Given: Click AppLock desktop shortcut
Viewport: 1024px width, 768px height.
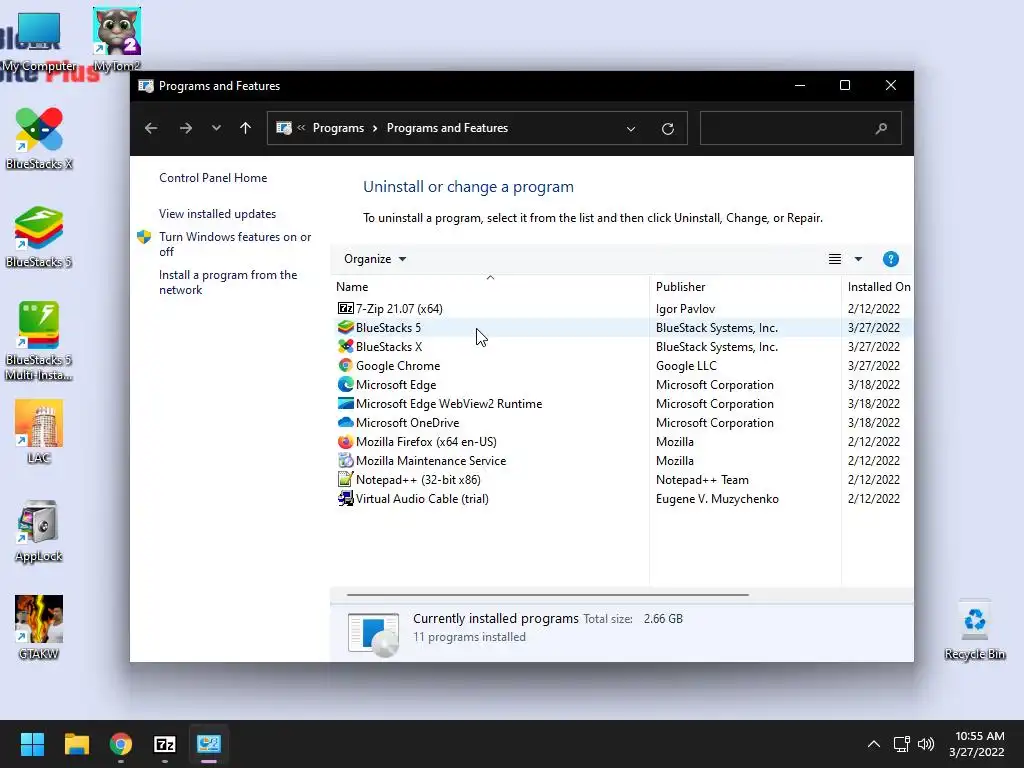Looking at the screenshot, I should 39,531.
